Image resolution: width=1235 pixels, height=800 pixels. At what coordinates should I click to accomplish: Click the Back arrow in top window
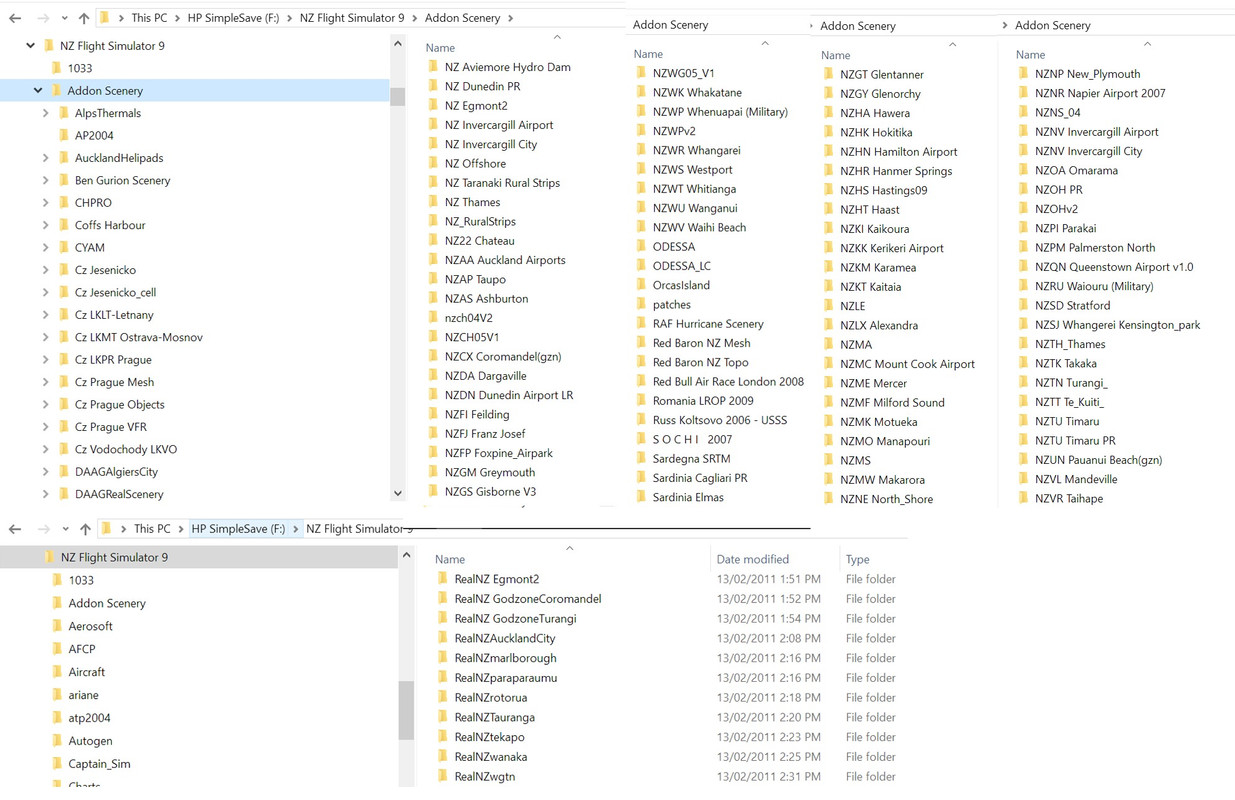pyautogui.click(x=15, y=18)
